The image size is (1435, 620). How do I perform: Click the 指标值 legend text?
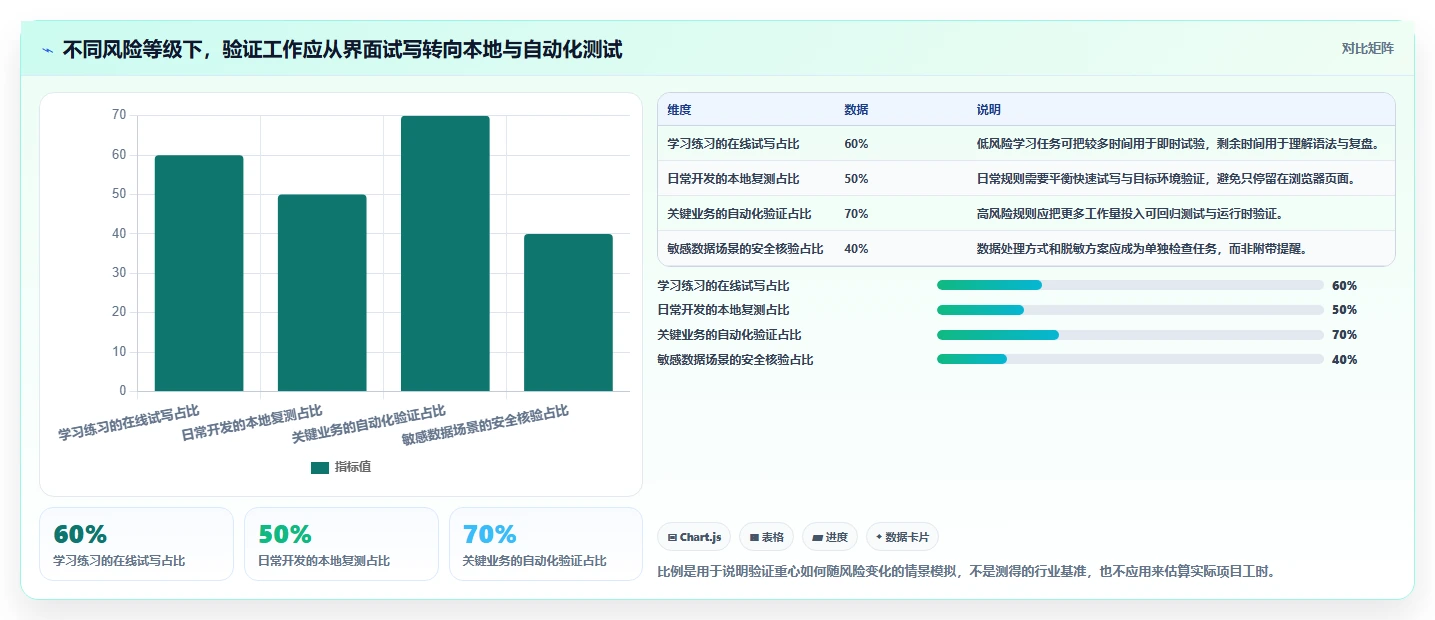pyautogui.click(x=353, y=467)
